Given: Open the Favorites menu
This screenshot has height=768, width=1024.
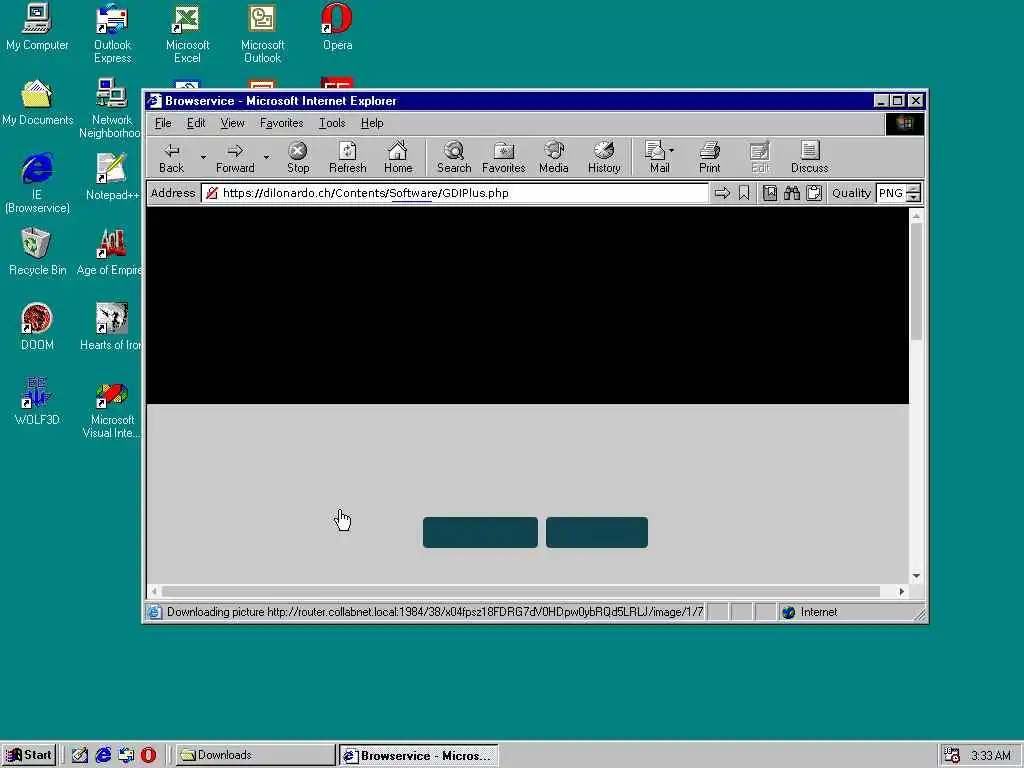Looking at the screenshot, I should click(281, 123).
